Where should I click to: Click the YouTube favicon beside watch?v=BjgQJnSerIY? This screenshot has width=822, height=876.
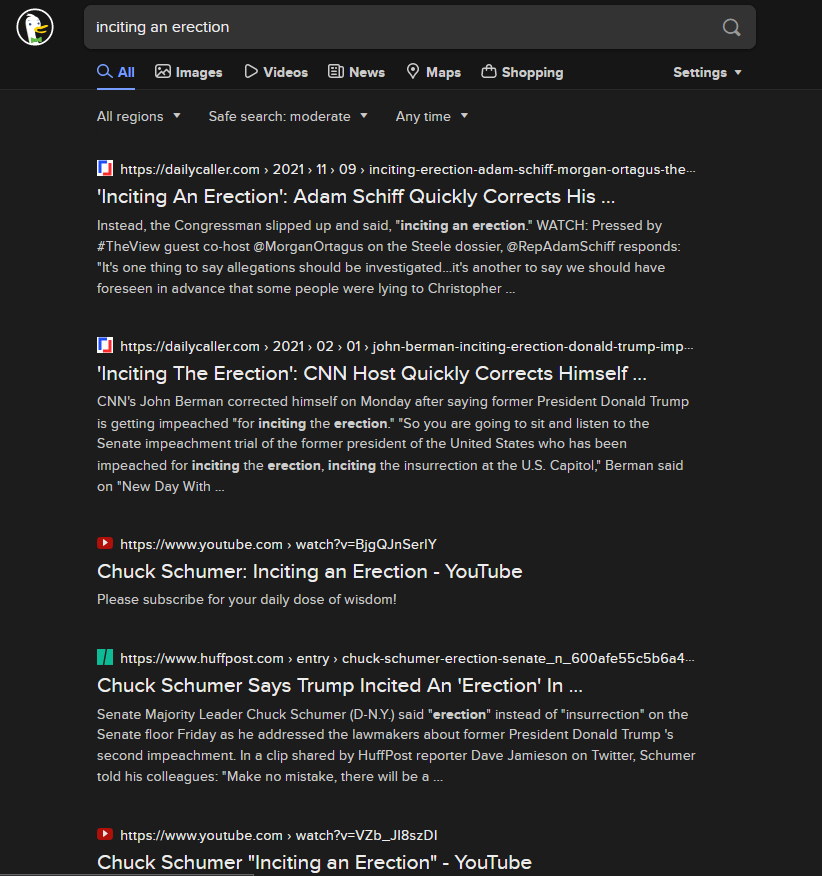[x=105, y=544]
